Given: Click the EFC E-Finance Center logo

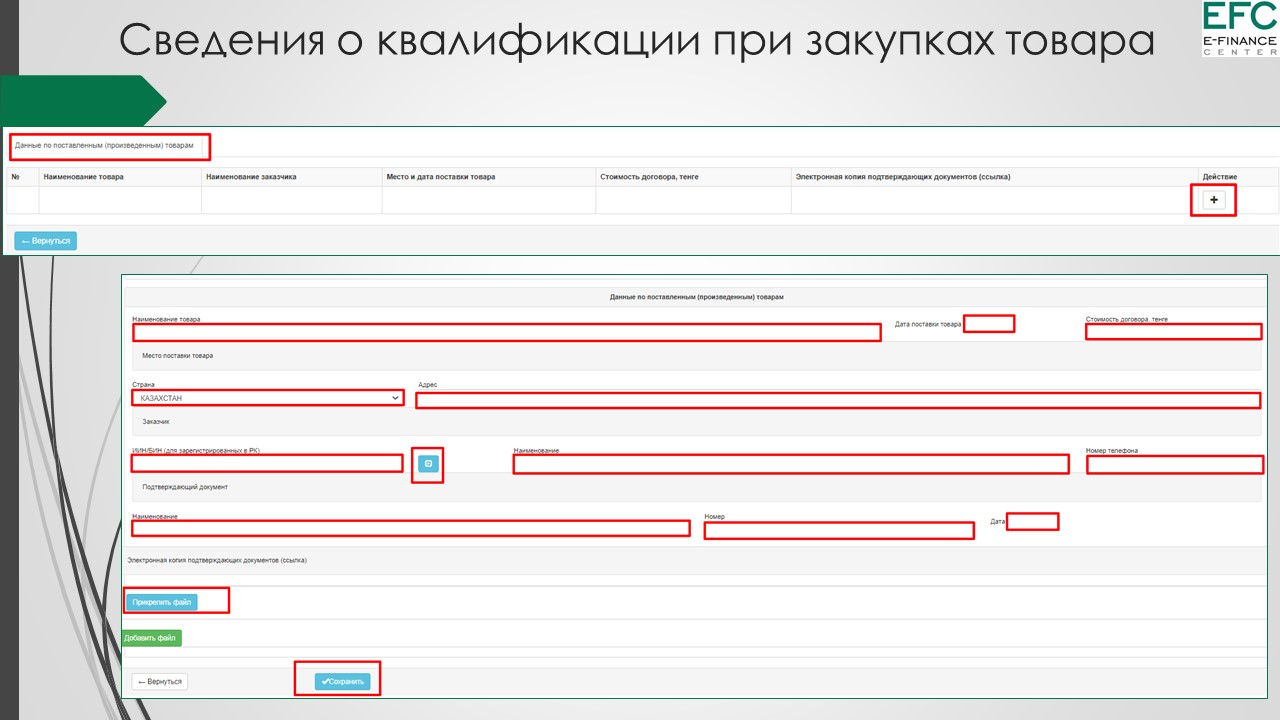Looking at the screenshot, I should click(1240, 29).
